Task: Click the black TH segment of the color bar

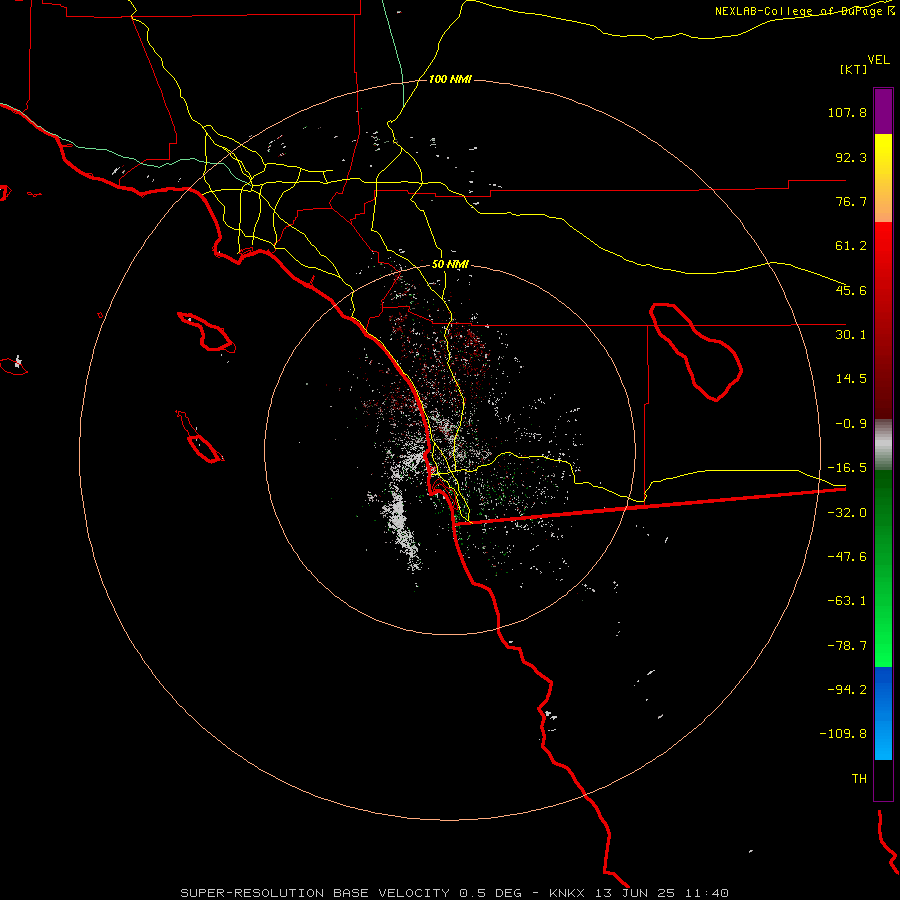Action: (883, 780)
